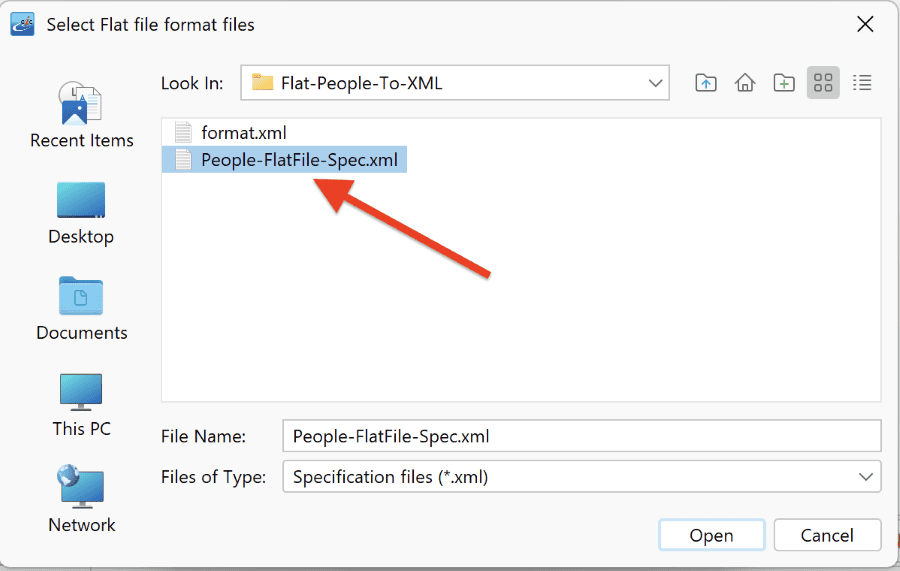Go to Home directory icon
900x571 pixels.
click(744, 83)
